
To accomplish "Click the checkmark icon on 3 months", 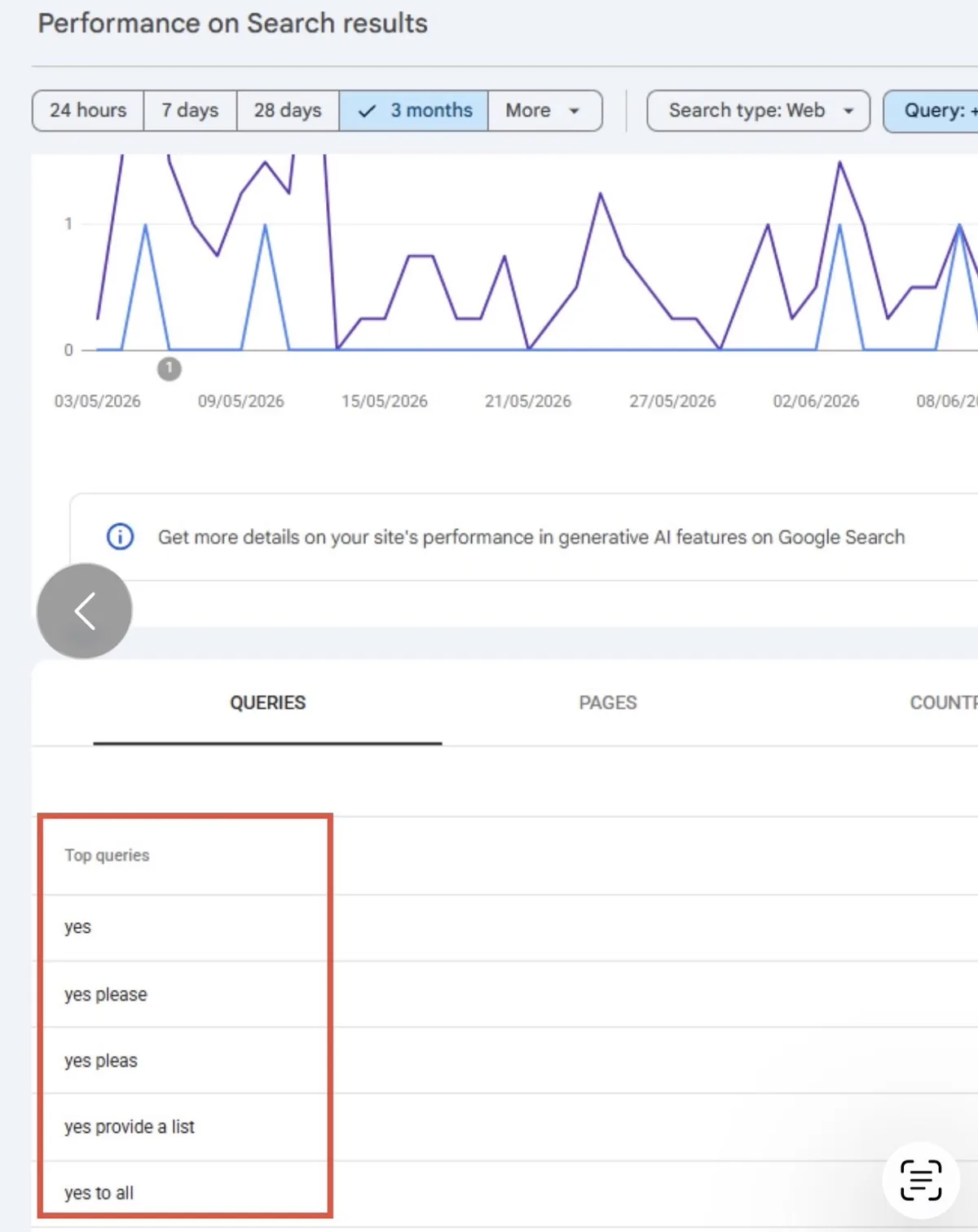I will click(368, 111).
